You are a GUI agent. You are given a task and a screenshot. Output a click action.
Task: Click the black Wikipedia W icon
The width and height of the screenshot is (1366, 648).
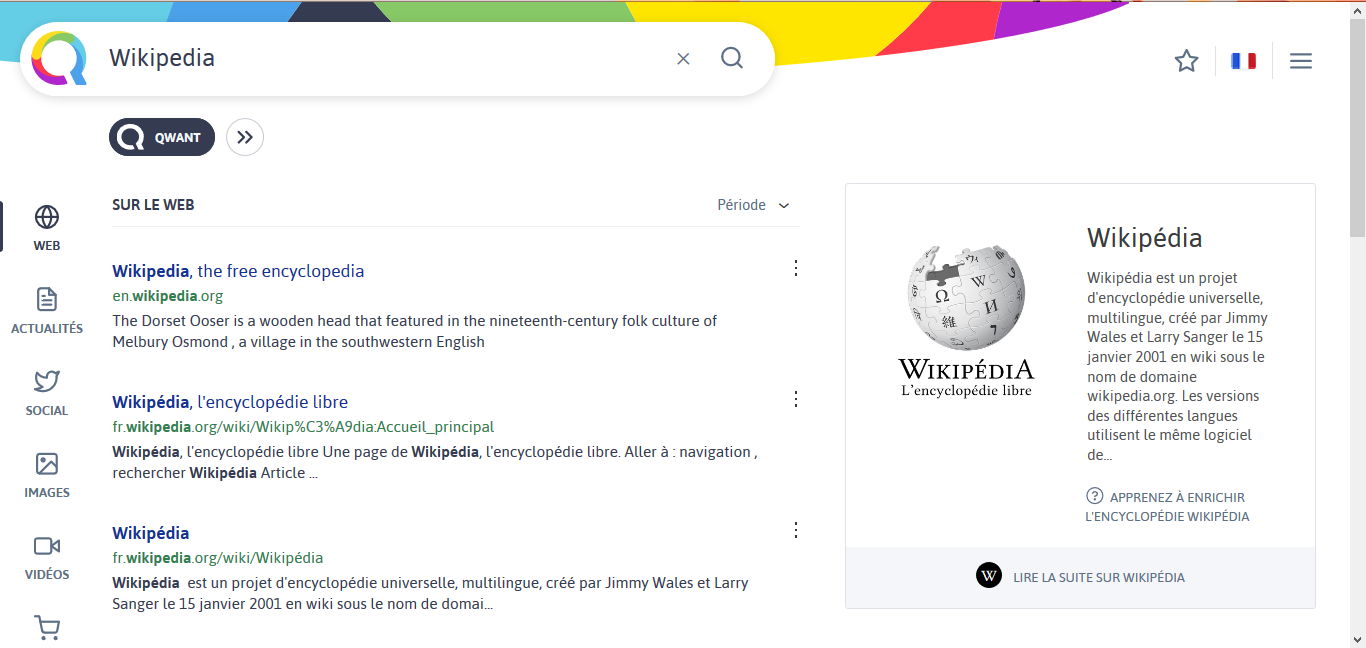click(988, 576)
